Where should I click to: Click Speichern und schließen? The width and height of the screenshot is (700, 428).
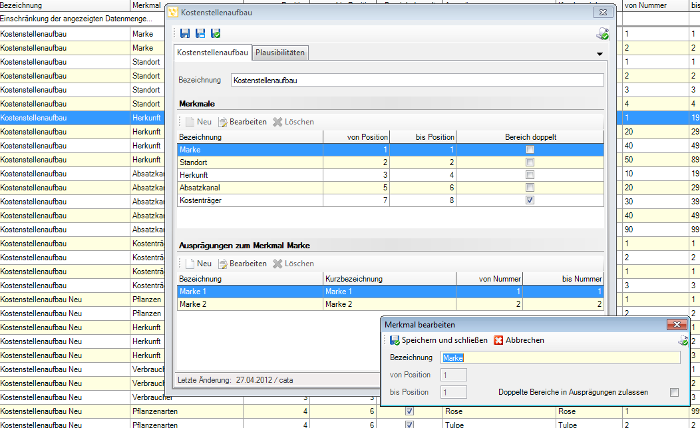(x=439, y=341)
